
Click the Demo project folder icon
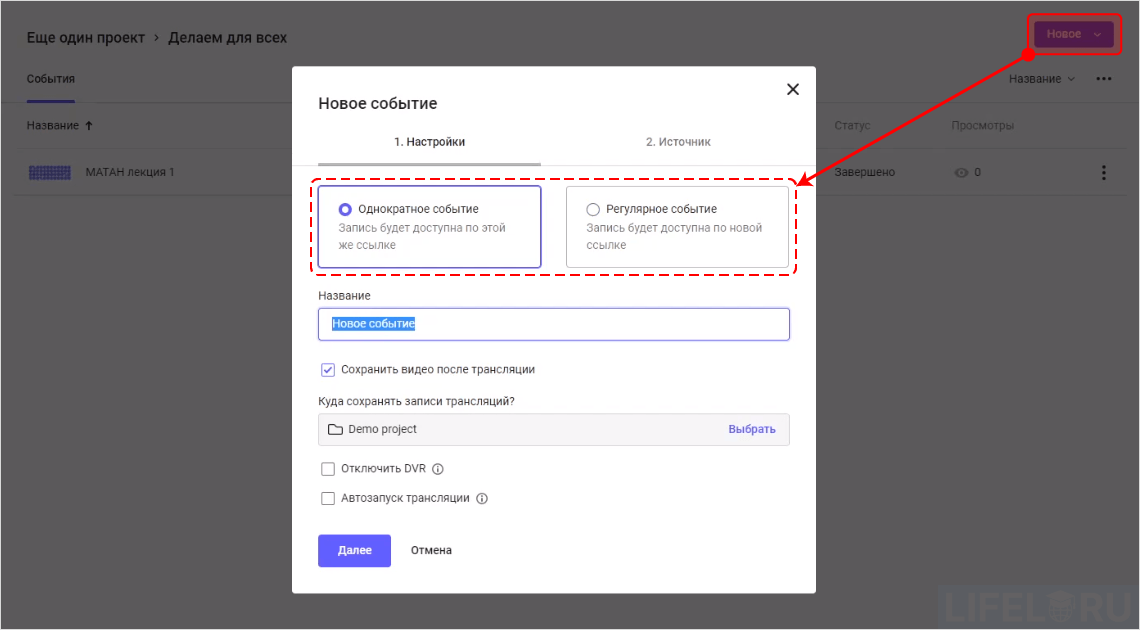pos(335,429)
